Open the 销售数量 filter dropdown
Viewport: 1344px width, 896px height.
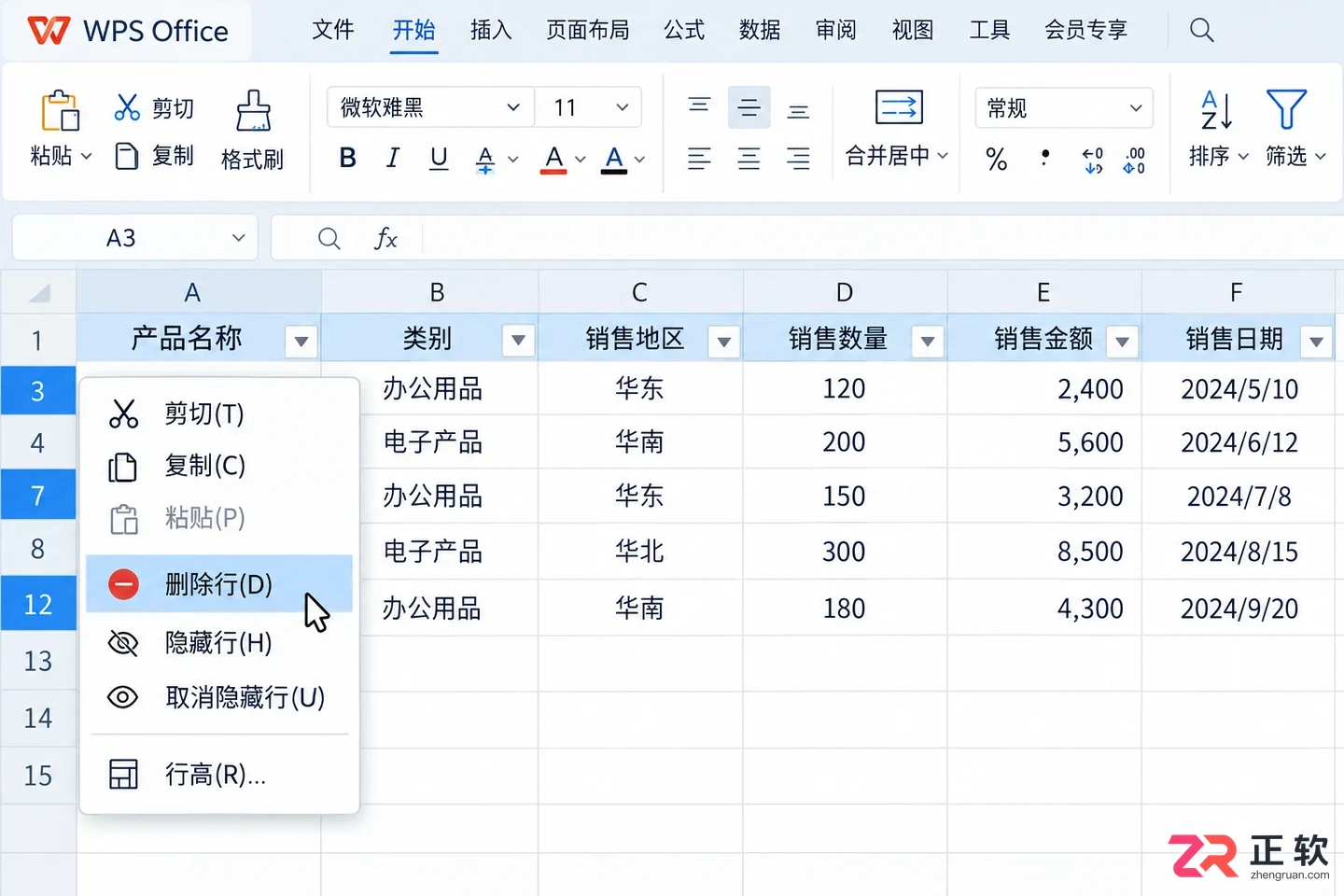point(928,342)
